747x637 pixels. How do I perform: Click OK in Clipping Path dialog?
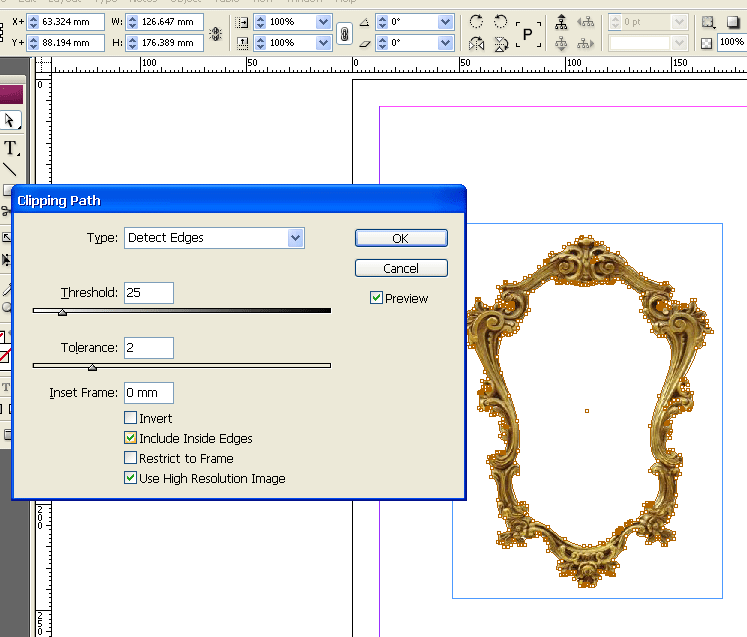click(400, 238)
